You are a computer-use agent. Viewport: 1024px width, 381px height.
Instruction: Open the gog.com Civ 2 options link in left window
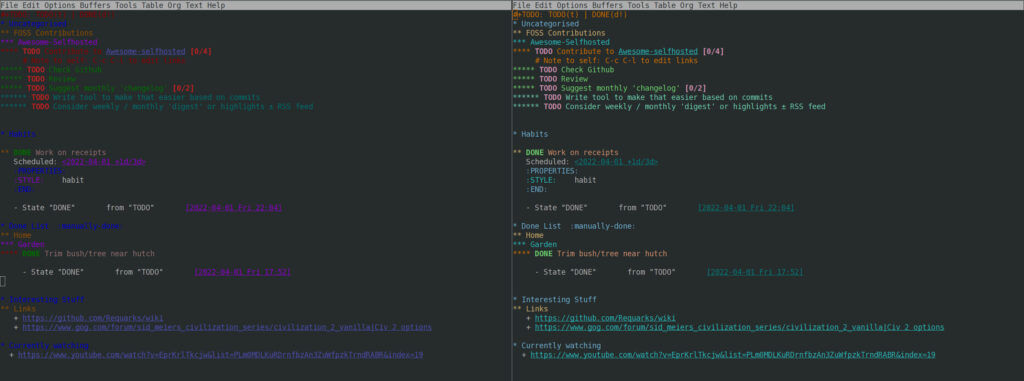point(227,327)
